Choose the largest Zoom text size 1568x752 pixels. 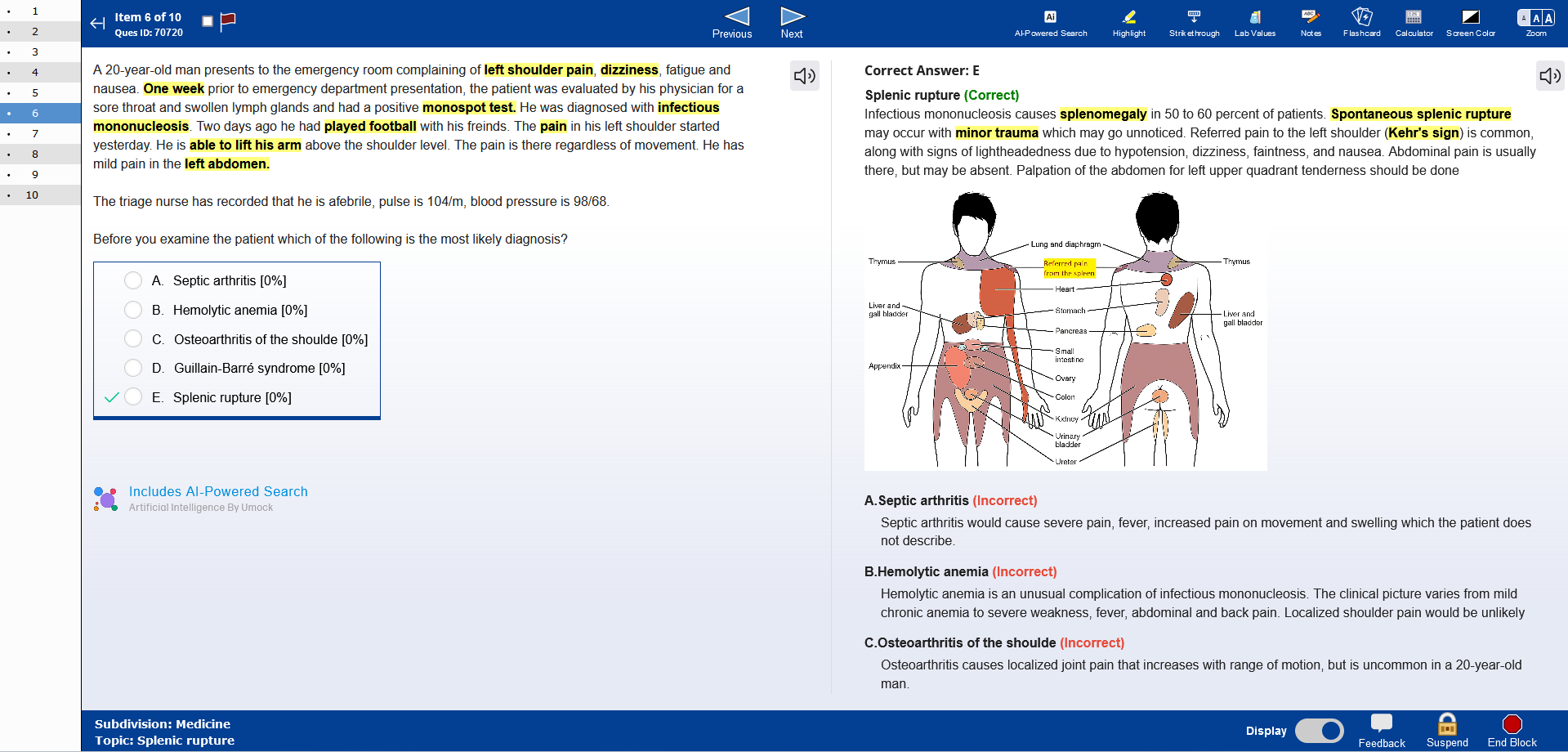click(1548, 18)
